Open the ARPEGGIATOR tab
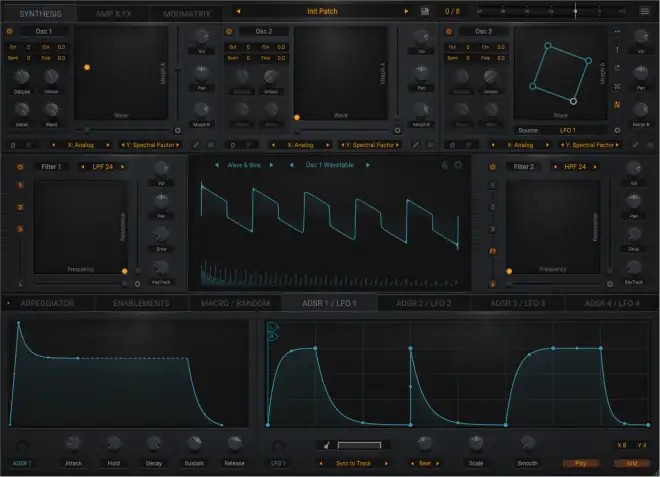Viewport: 660px width, 477px height. click(x=47, y=303)
